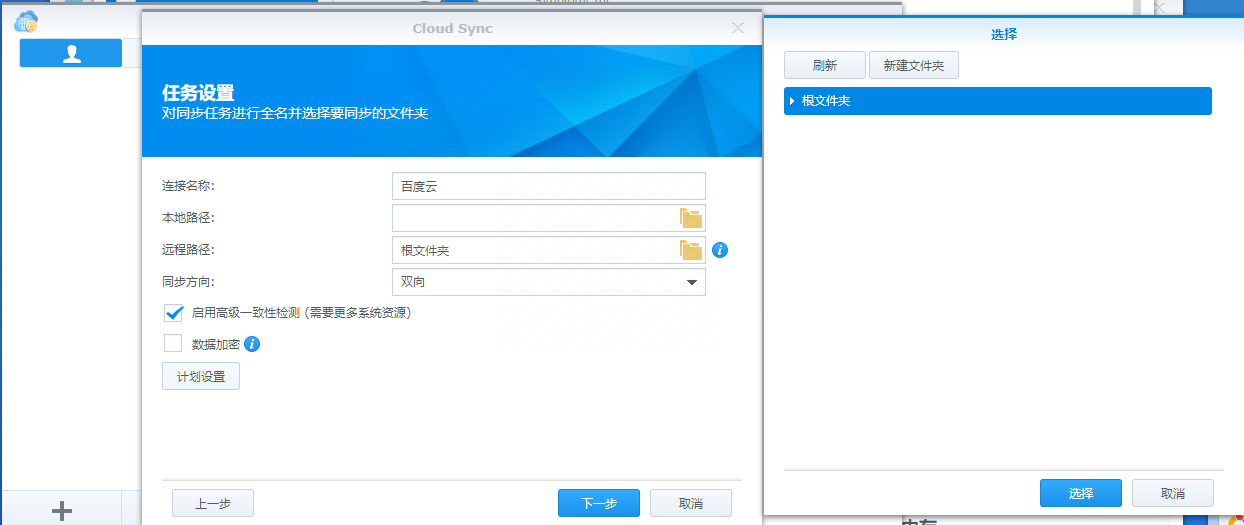
Task: Click 刷新 in folder chooser
Action: click(x=824, y=66)
